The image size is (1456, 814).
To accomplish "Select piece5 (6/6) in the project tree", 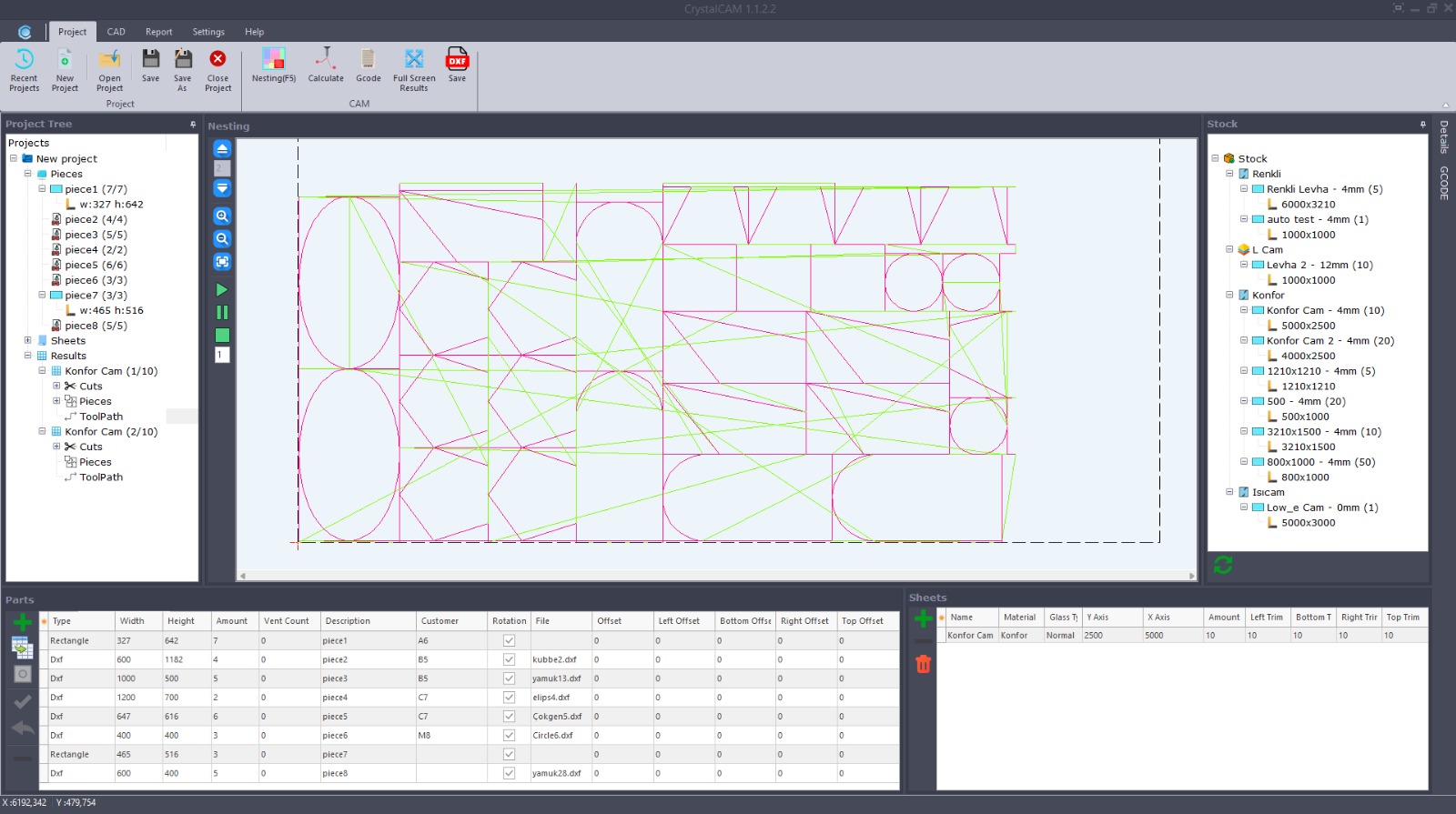I will 96,266.
